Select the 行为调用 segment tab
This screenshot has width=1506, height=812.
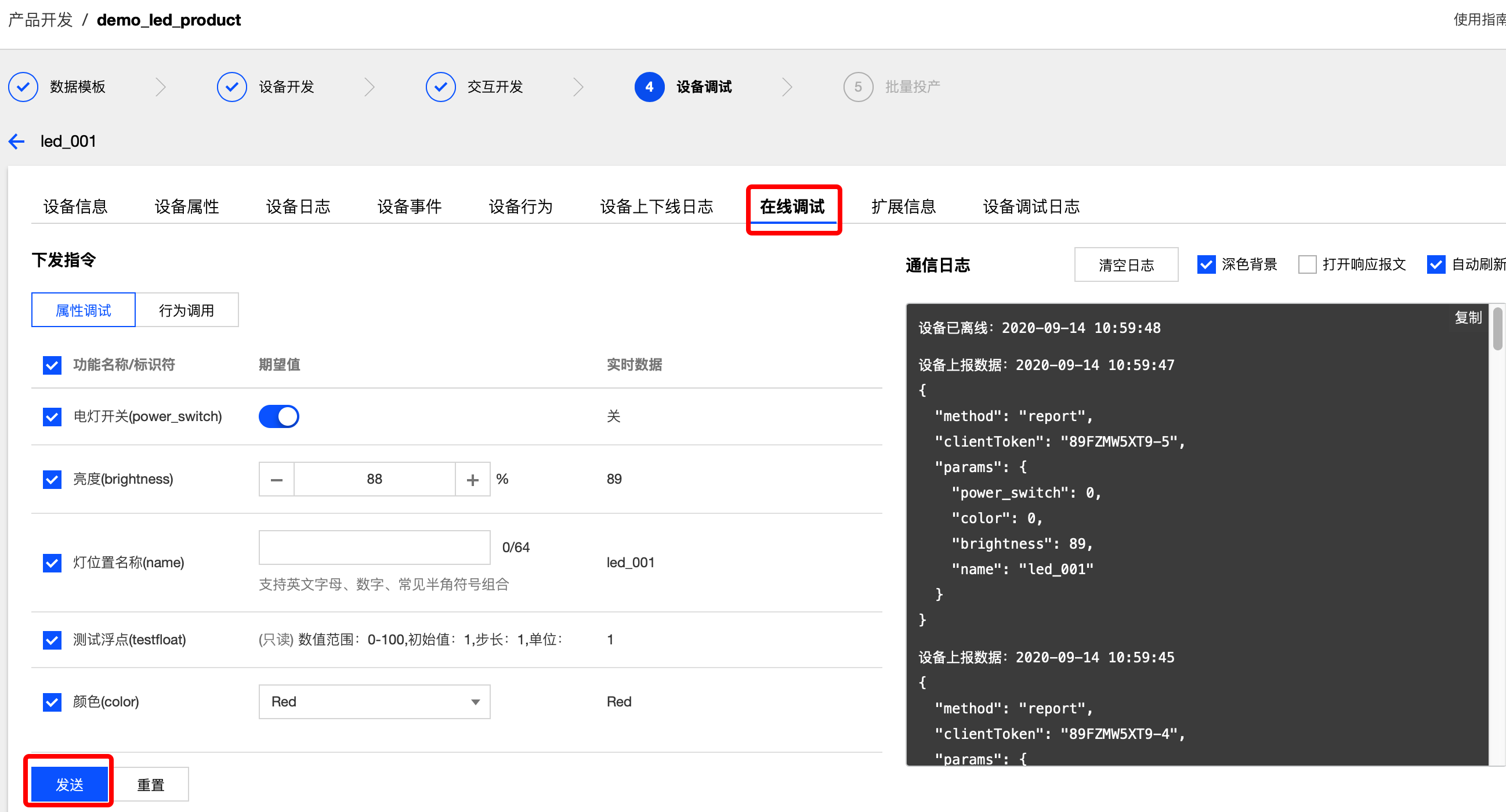click(186, 310)
